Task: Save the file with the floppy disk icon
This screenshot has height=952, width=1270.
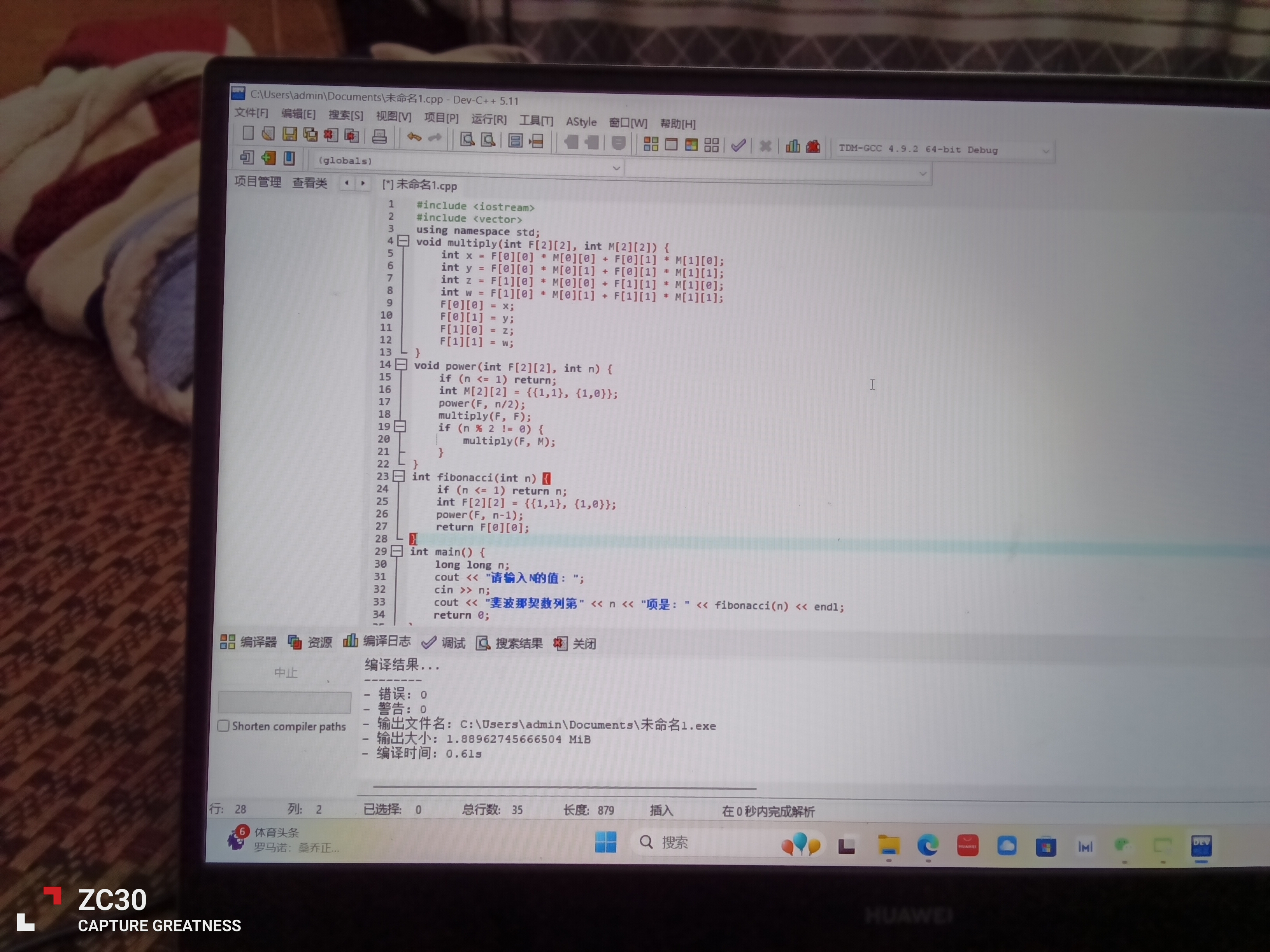Action: coord(289,134)
